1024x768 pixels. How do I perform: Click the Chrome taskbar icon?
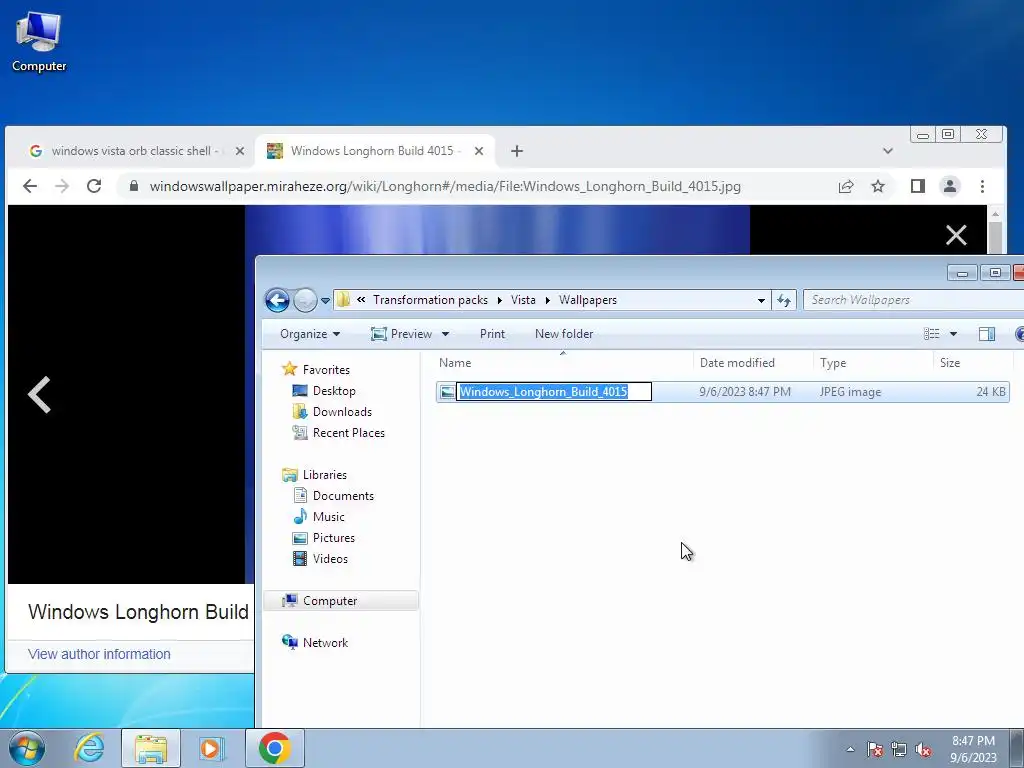pyautogui.click(x=274, y=748)
